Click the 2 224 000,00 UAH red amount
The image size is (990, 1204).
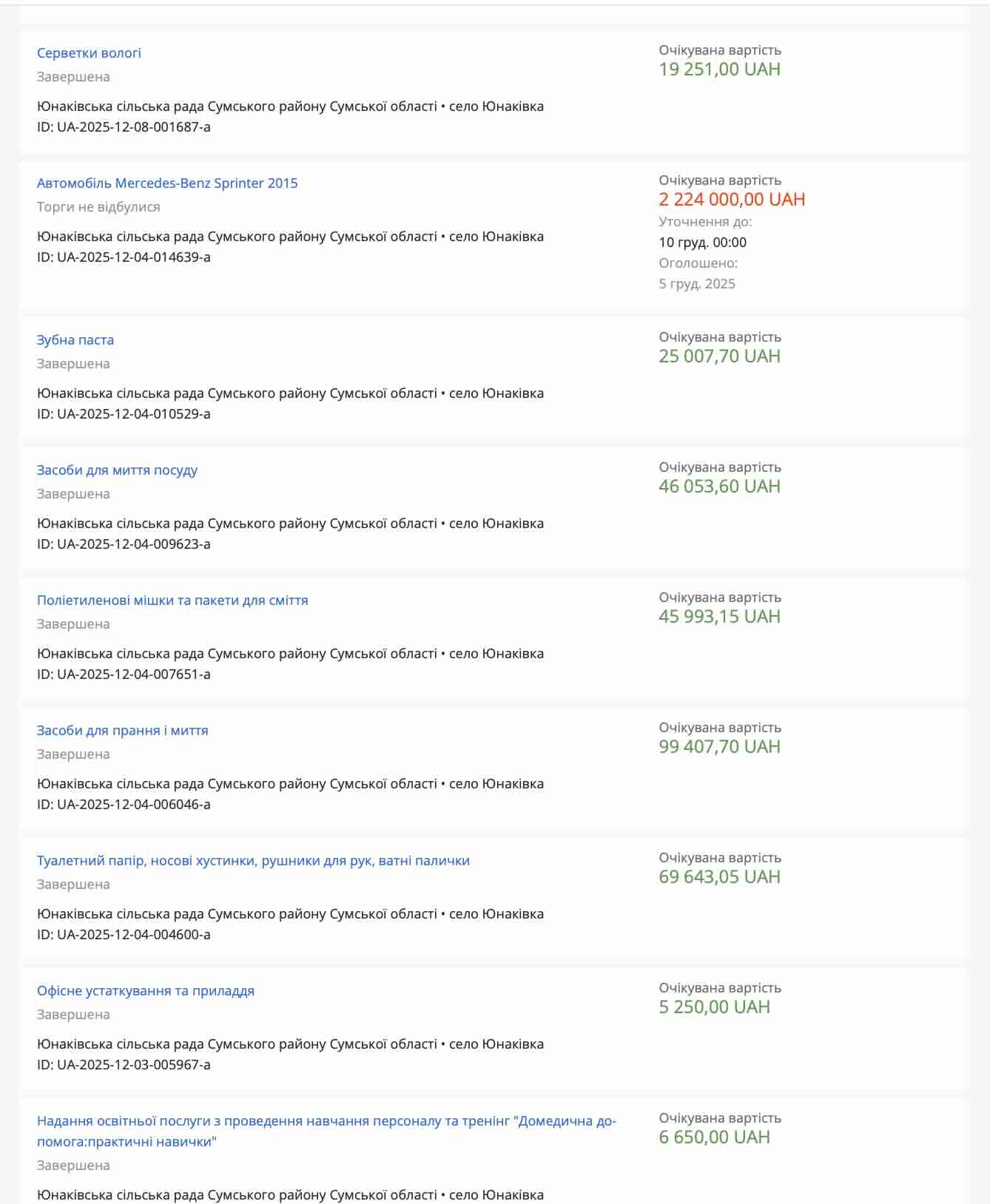coord(732,200)
